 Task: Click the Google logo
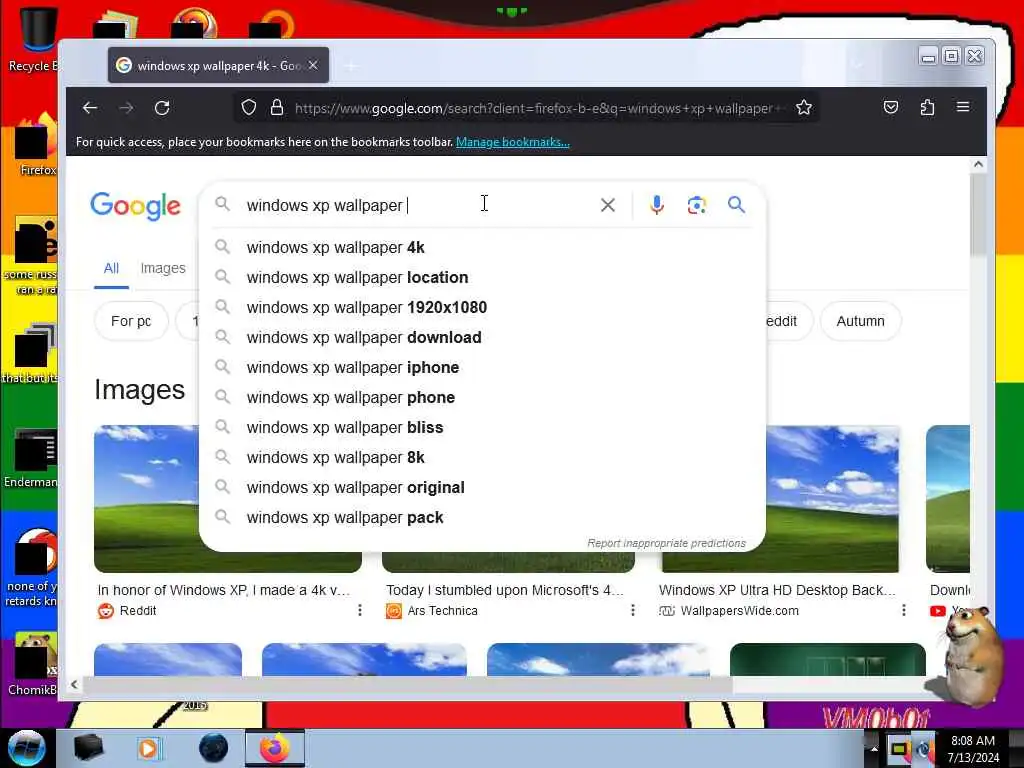[x=135, y=206]
